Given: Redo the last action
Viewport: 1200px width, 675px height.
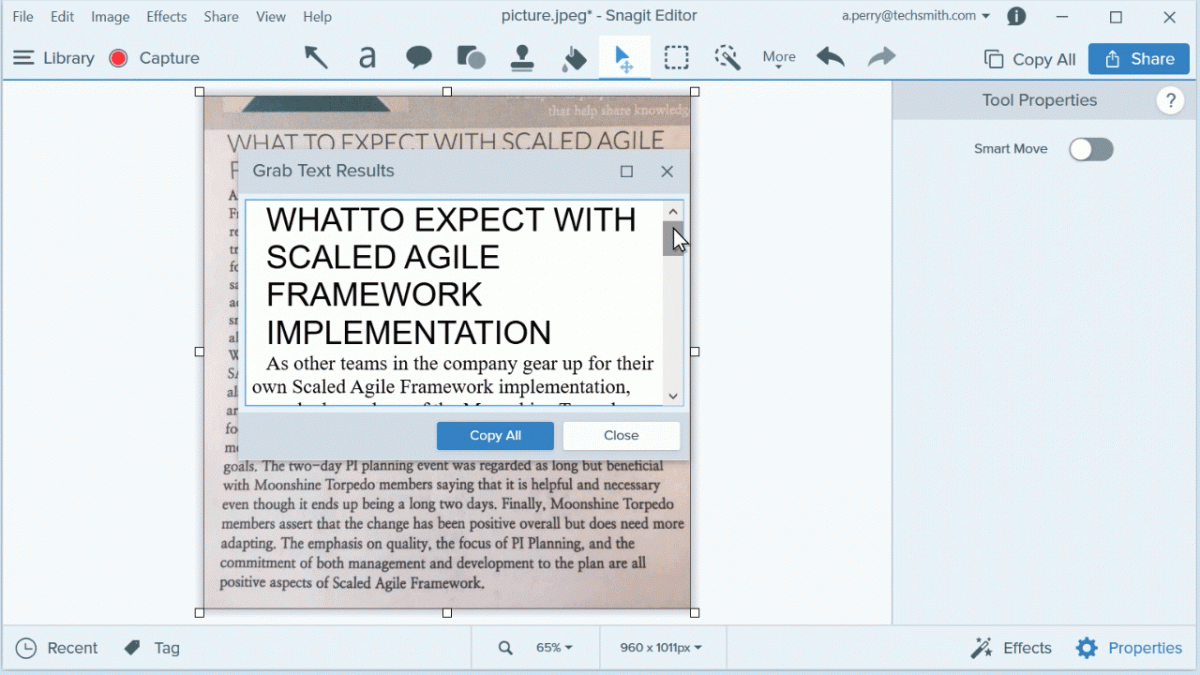Looking at the screenshot, I should click(881, 57).
